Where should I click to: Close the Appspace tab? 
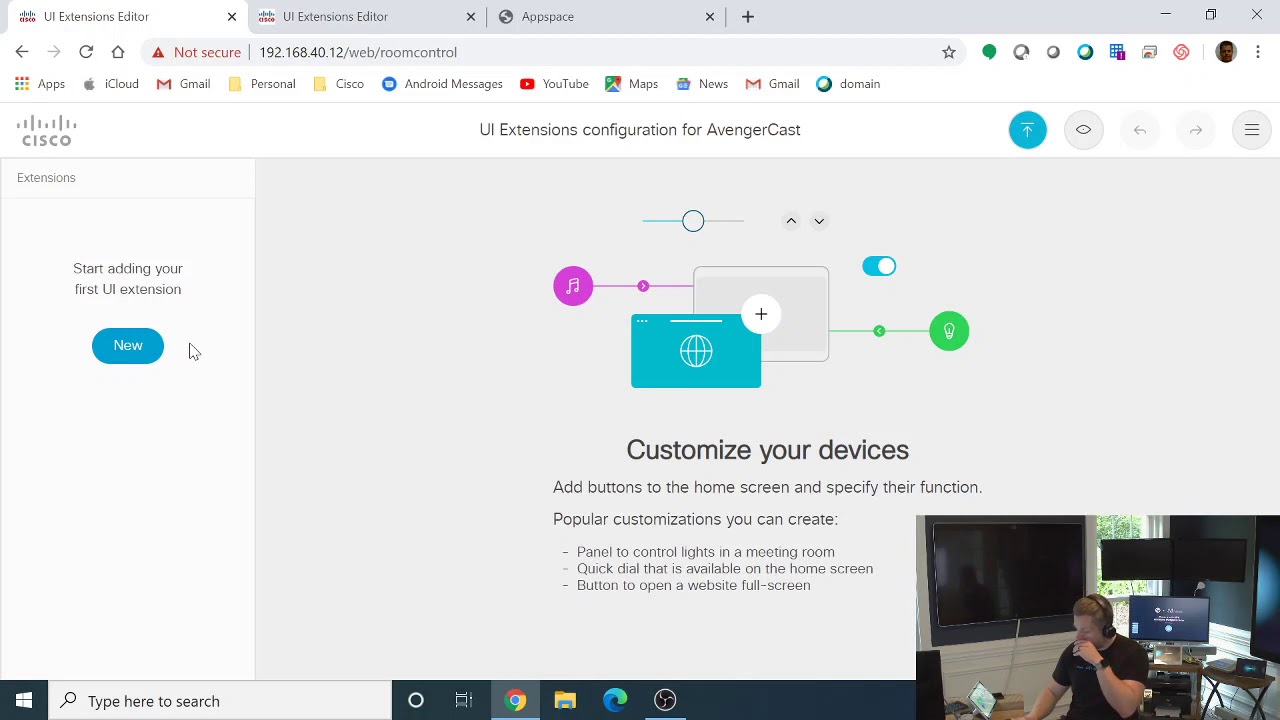(x=710, y=16)
